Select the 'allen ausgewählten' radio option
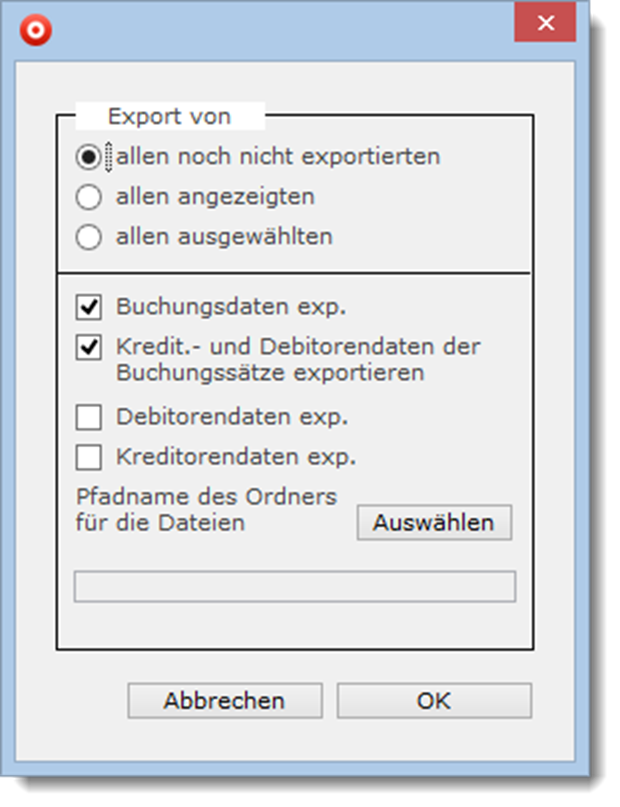This screenshot has width=620, height=807. (x=89, y=237)
